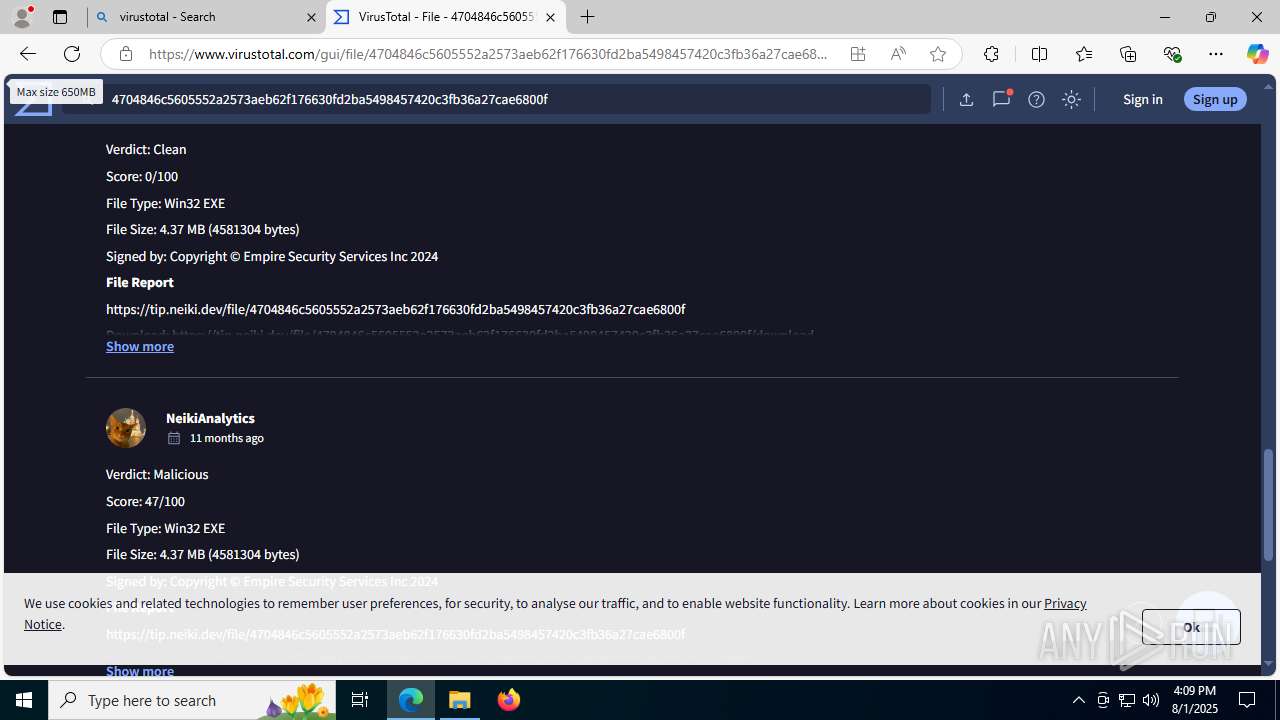Image resolution: width=1280 pixels, height=720 pixels.
Task: Switch to the virustotal - Search tab
Action: coord(206,17)
